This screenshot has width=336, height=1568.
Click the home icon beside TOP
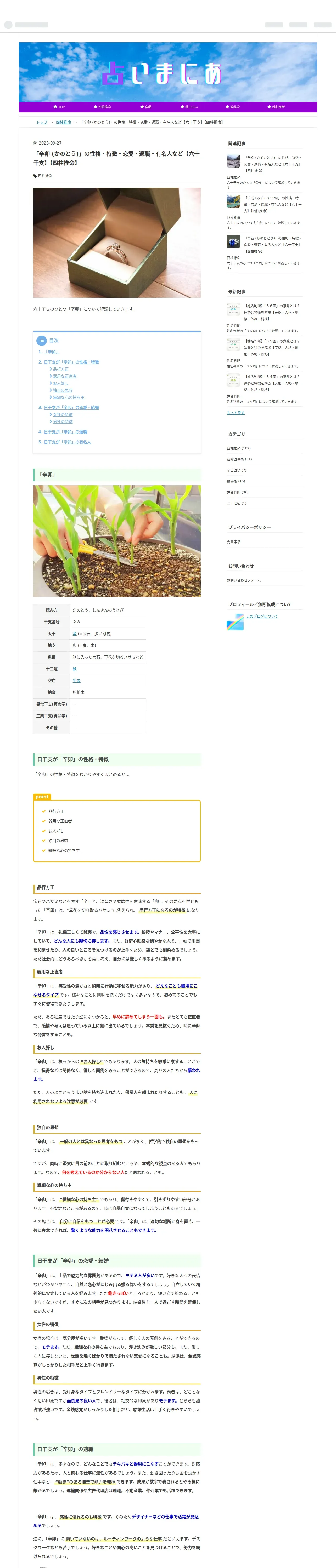pyautogui.click(x=55, y=107)
